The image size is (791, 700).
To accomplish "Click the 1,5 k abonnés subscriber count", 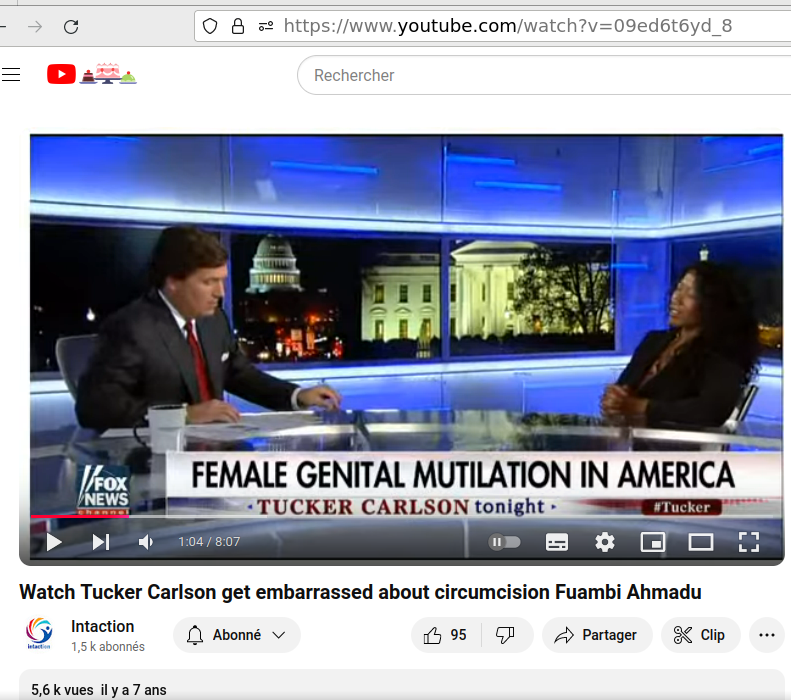I will tap(108, 647).
